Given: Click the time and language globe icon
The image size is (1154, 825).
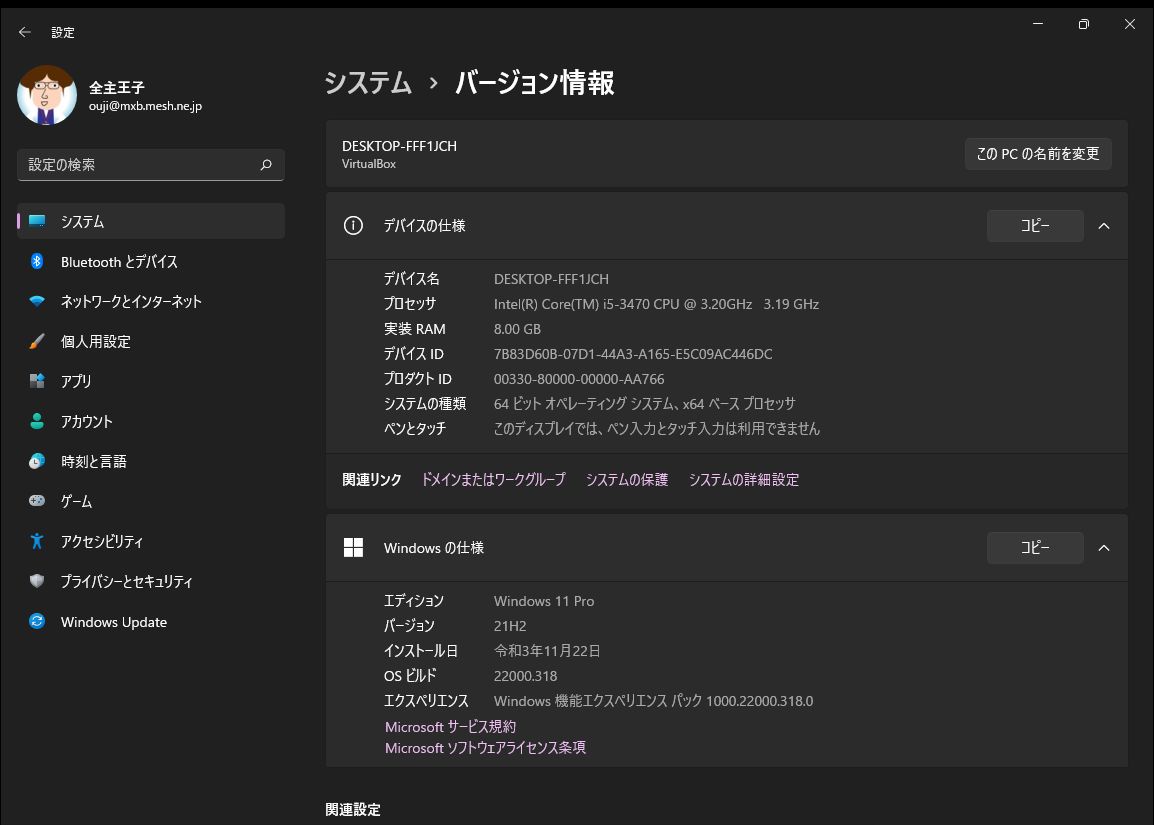Looking at the screenshot, I should [37, 461].
